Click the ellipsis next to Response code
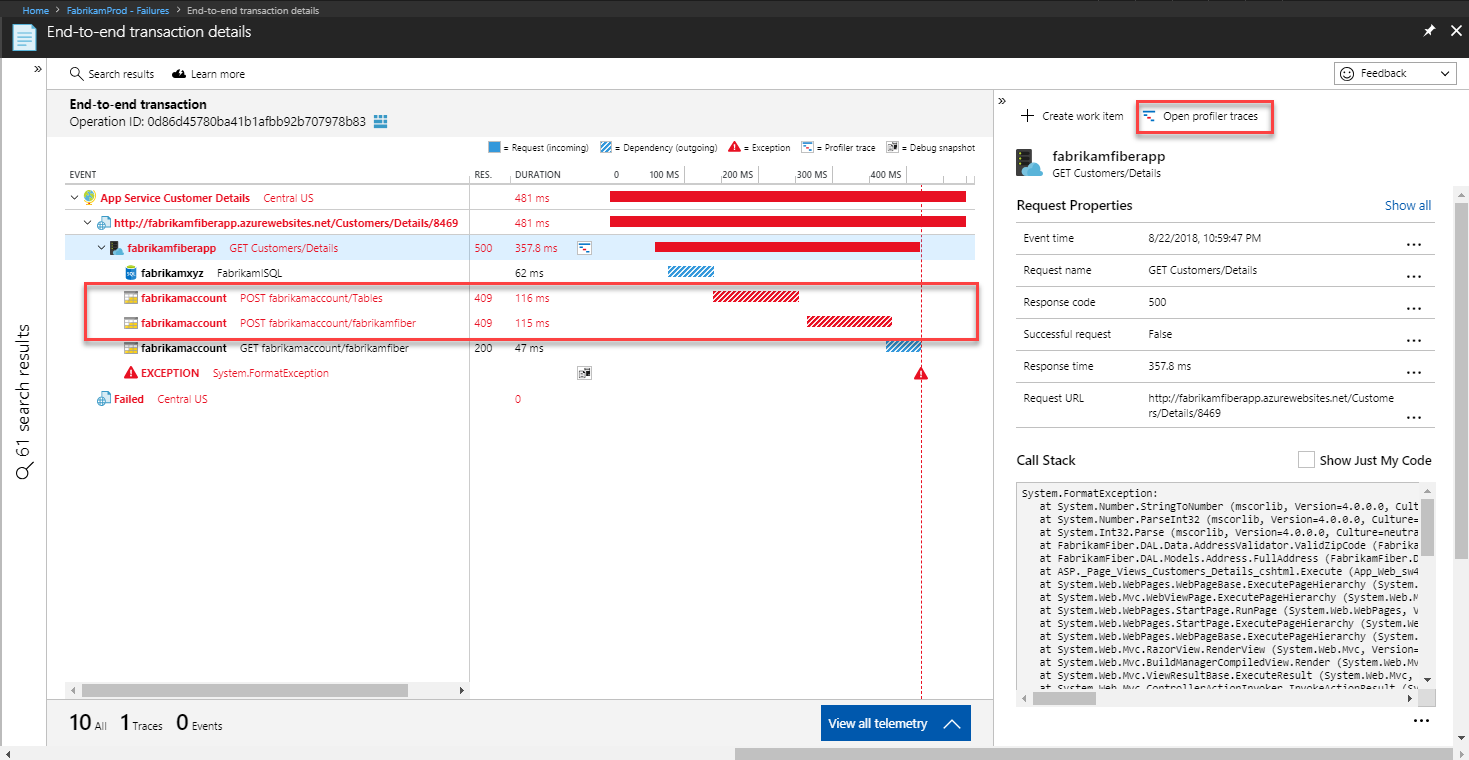The width and height of the screenshot is (1469, 760). tap(1413, 308)
